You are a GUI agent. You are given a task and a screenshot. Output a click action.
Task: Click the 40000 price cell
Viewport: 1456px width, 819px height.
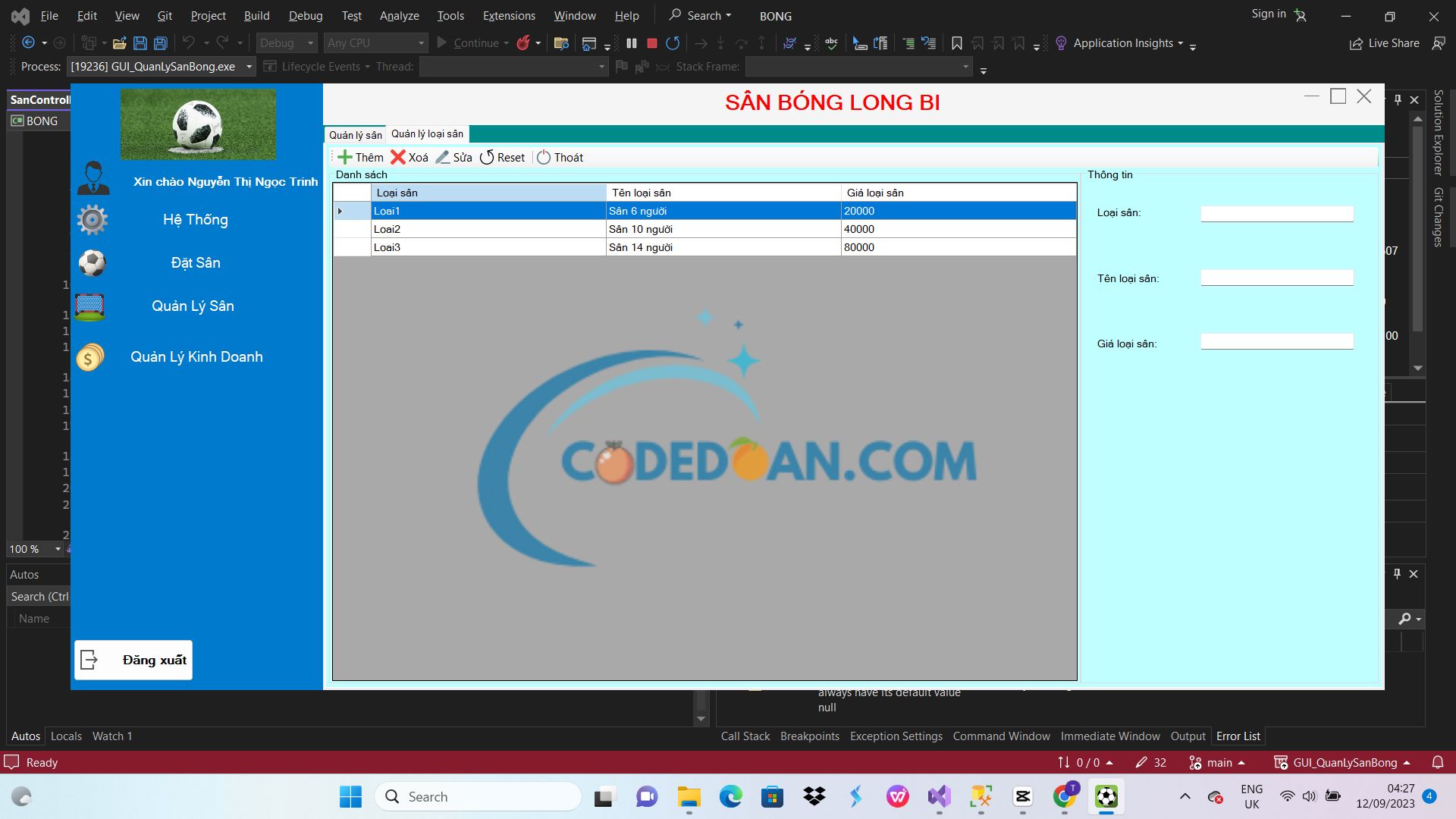click(x=959, y=229)
